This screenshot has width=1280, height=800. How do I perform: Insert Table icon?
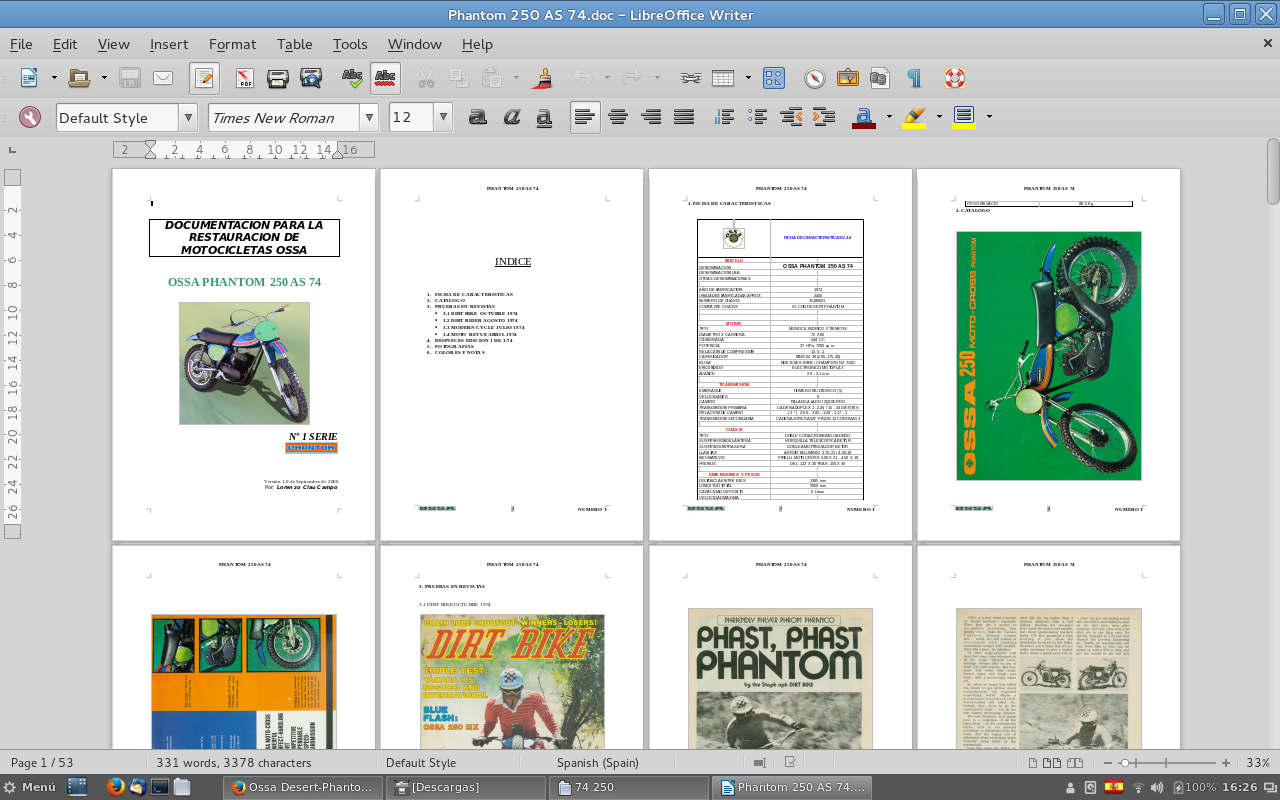(724, 77)
